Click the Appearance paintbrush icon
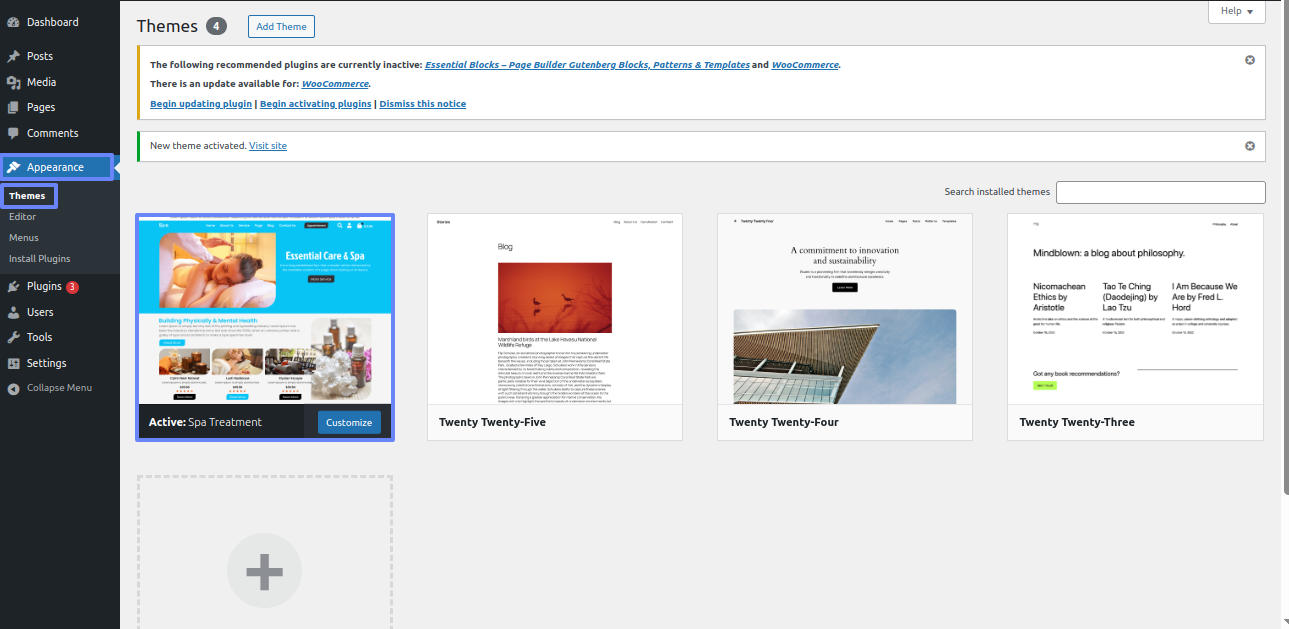This screenshot has width=1289, height=629. (x=13, y=167)
